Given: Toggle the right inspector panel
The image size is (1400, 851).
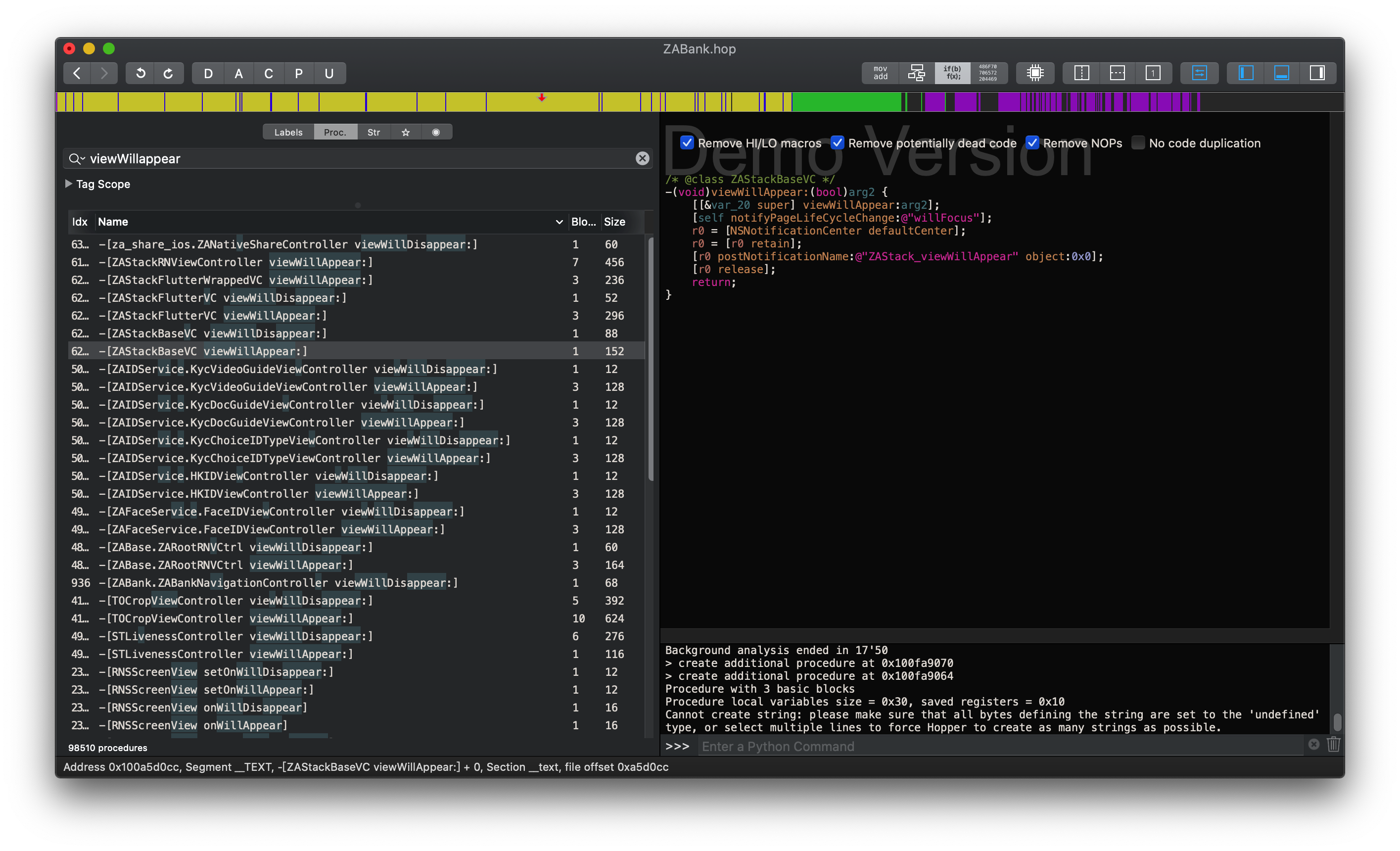Looking at the screenshot, I should click(1317, 73).
